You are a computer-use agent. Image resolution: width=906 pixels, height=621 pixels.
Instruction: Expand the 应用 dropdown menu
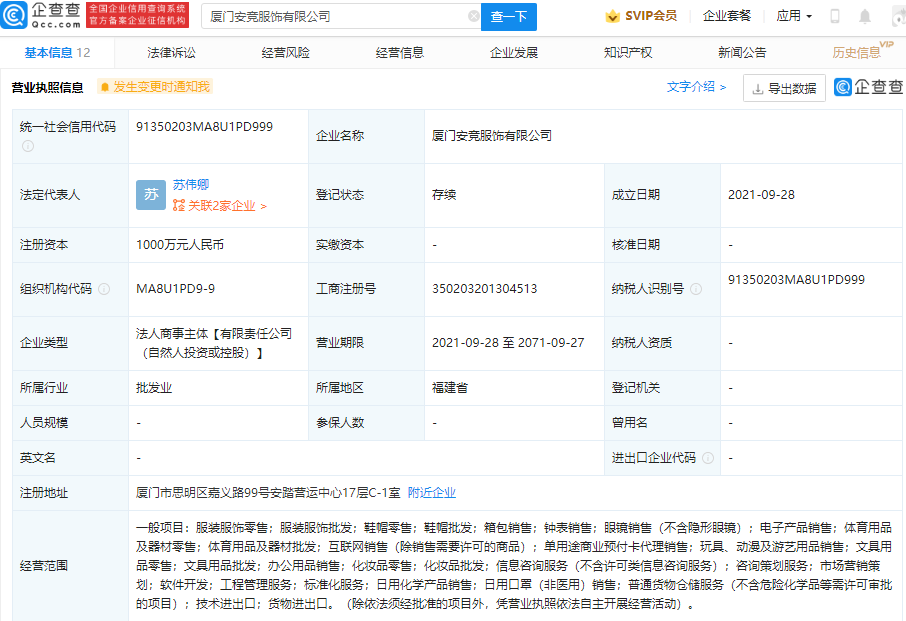click(794, 16)
